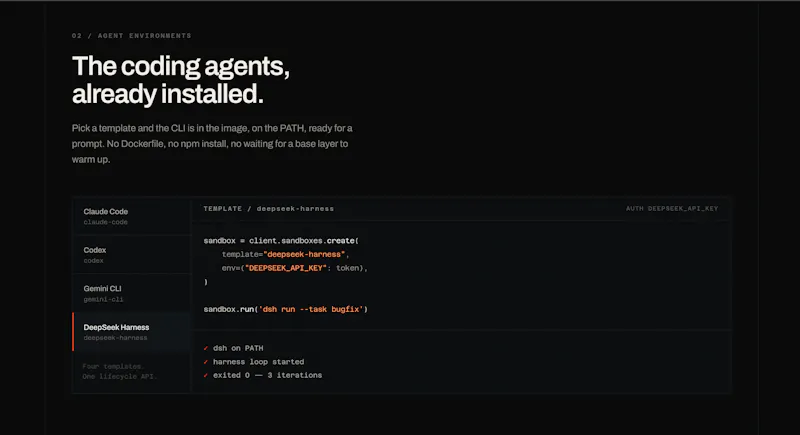Click the orange active-tab indicator on DeepSeek Harness
800x435 pixels.
pos(73,332)
